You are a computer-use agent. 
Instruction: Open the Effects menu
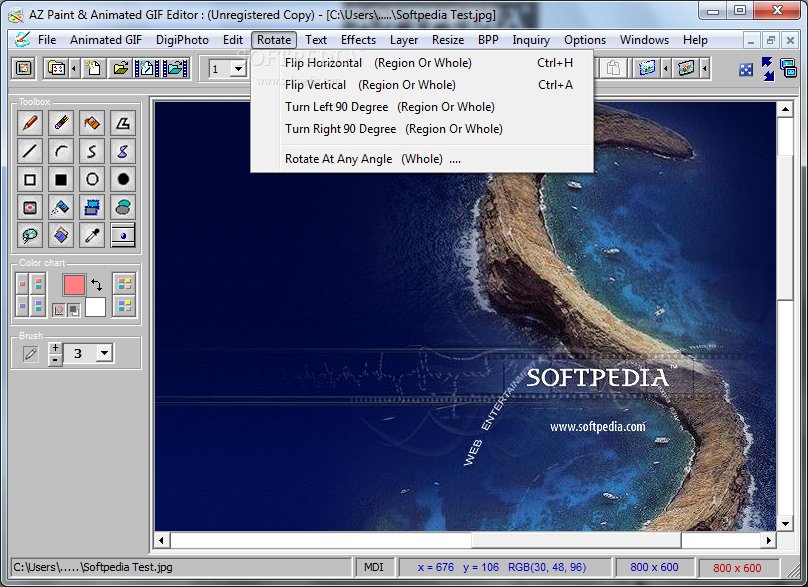click(x=358, y=40)
